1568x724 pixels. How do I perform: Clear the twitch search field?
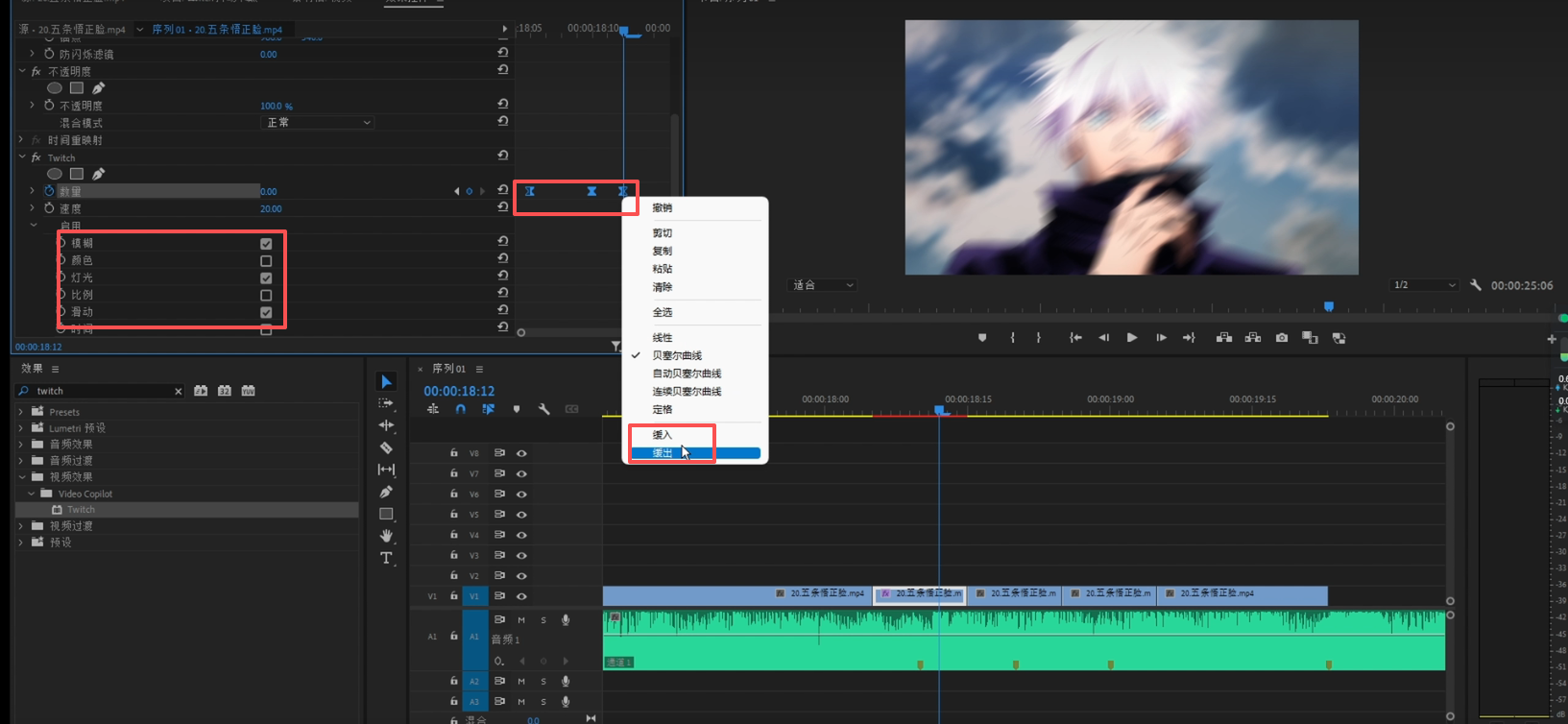[x=178, y=391]
